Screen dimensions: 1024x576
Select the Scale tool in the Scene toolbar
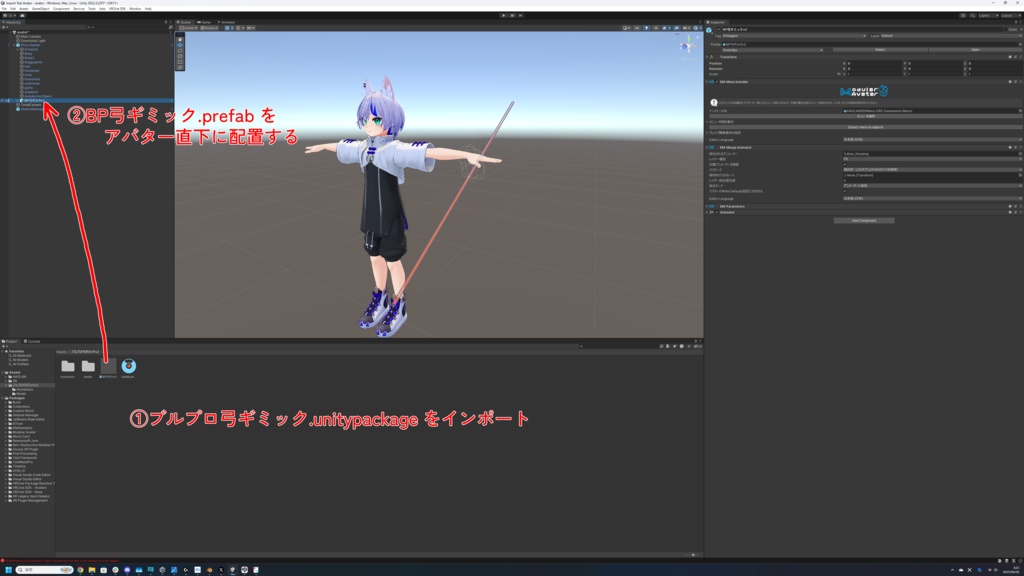181,56
